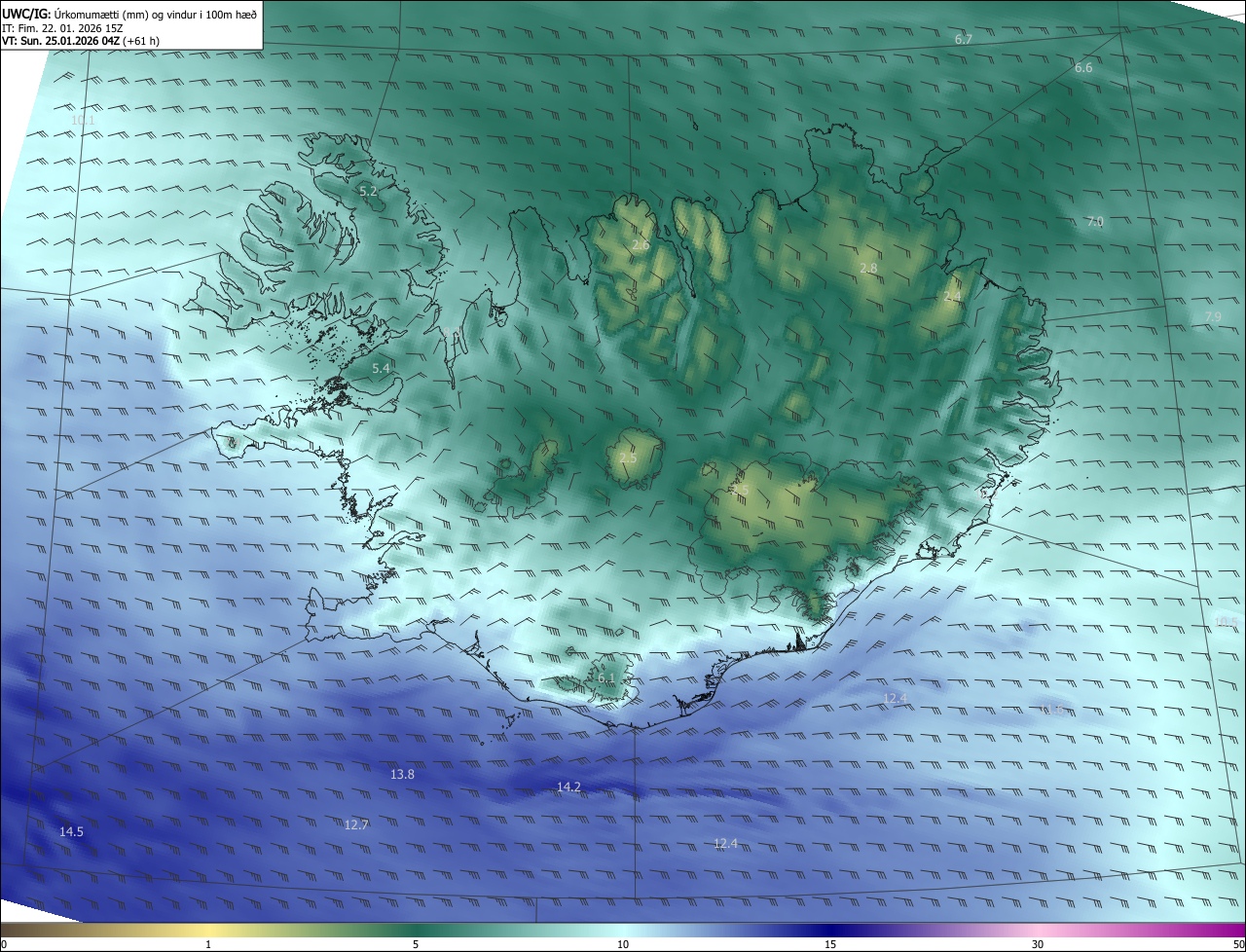Click the 14.2 value label
This screenshot has width=1246, height=952.
[x=568, y=787]
